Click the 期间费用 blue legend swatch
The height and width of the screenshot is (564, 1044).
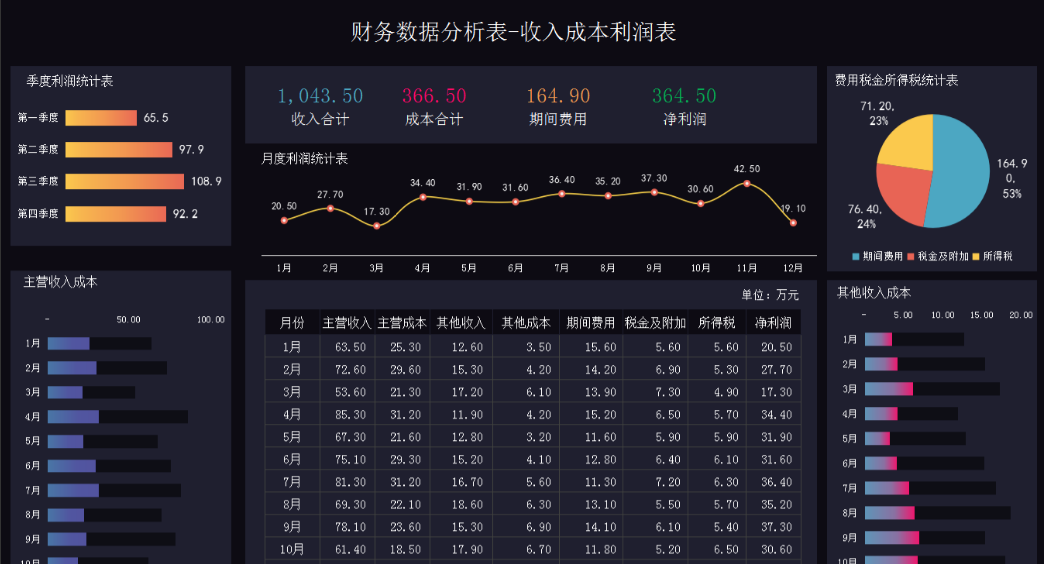pos(856,256)
